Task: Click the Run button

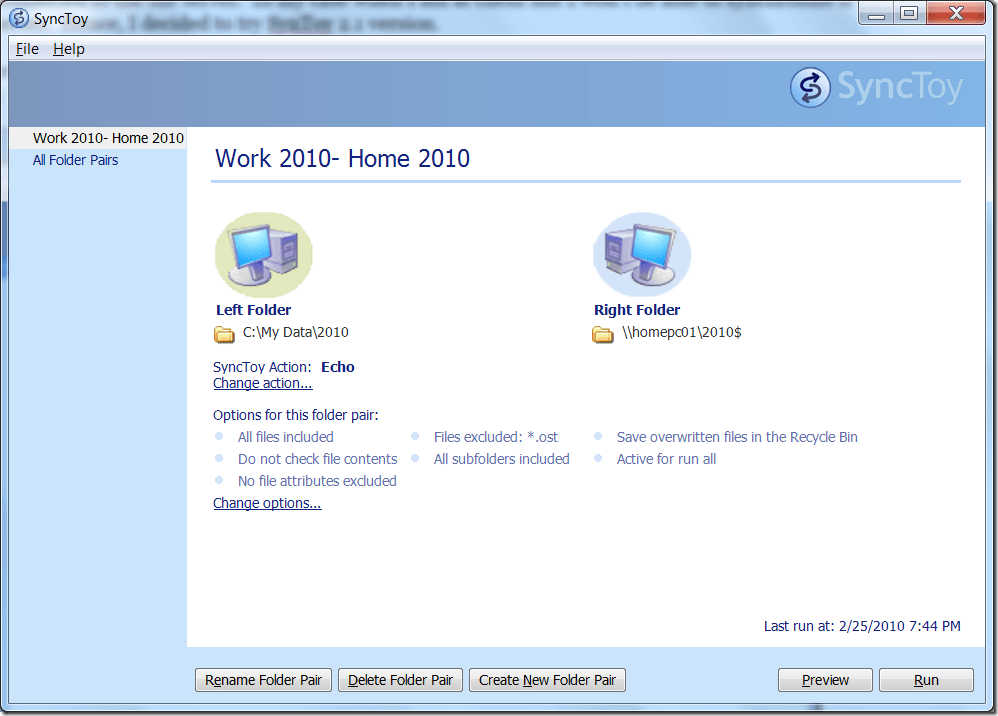Action: pos(926,680)
